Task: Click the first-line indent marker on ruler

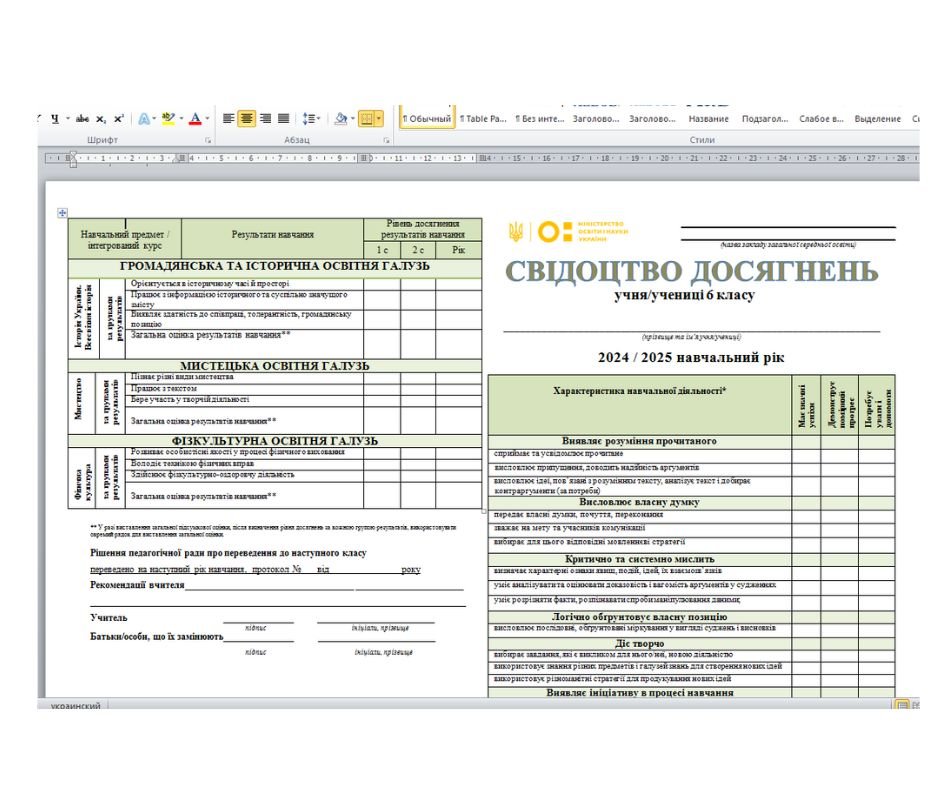Action: pos(73,155)
